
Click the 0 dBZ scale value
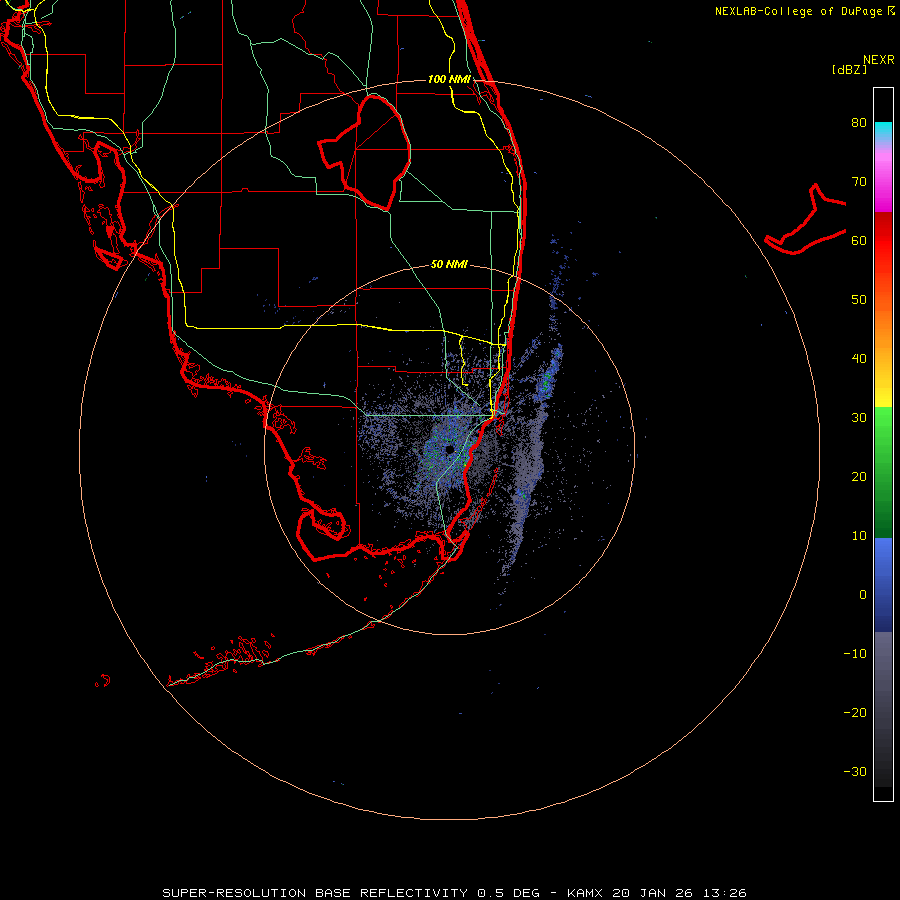coord(863,595)
